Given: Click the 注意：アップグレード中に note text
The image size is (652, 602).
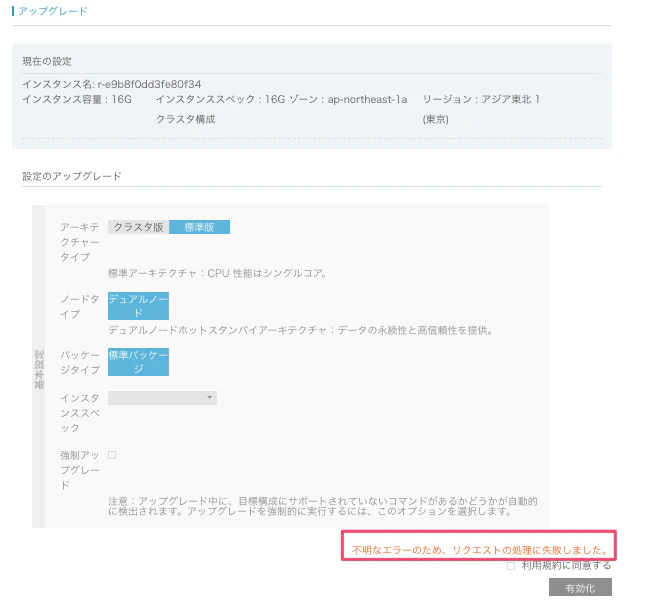Looking at the screenshot, I should pos(323,506).
